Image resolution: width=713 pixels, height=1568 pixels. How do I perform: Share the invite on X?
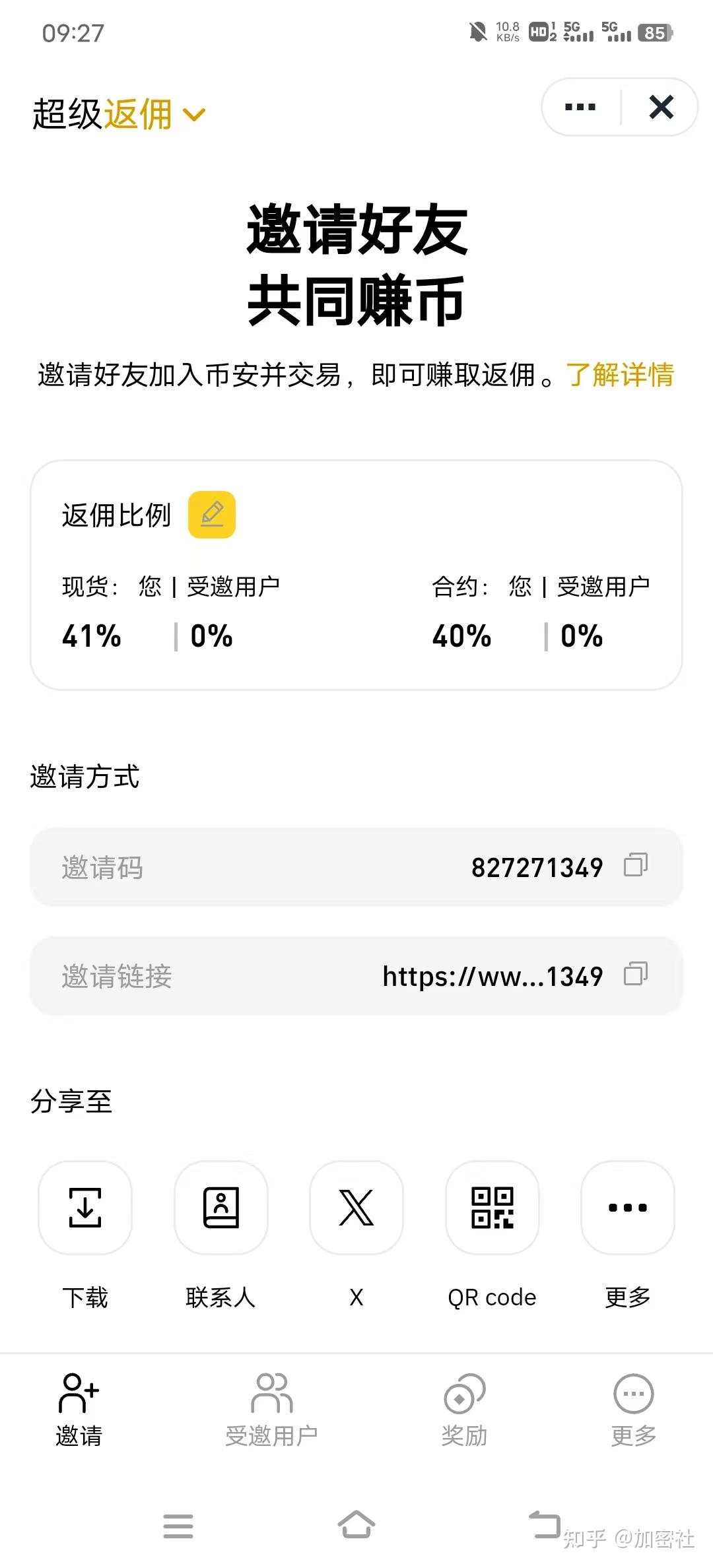point(356,1207)
